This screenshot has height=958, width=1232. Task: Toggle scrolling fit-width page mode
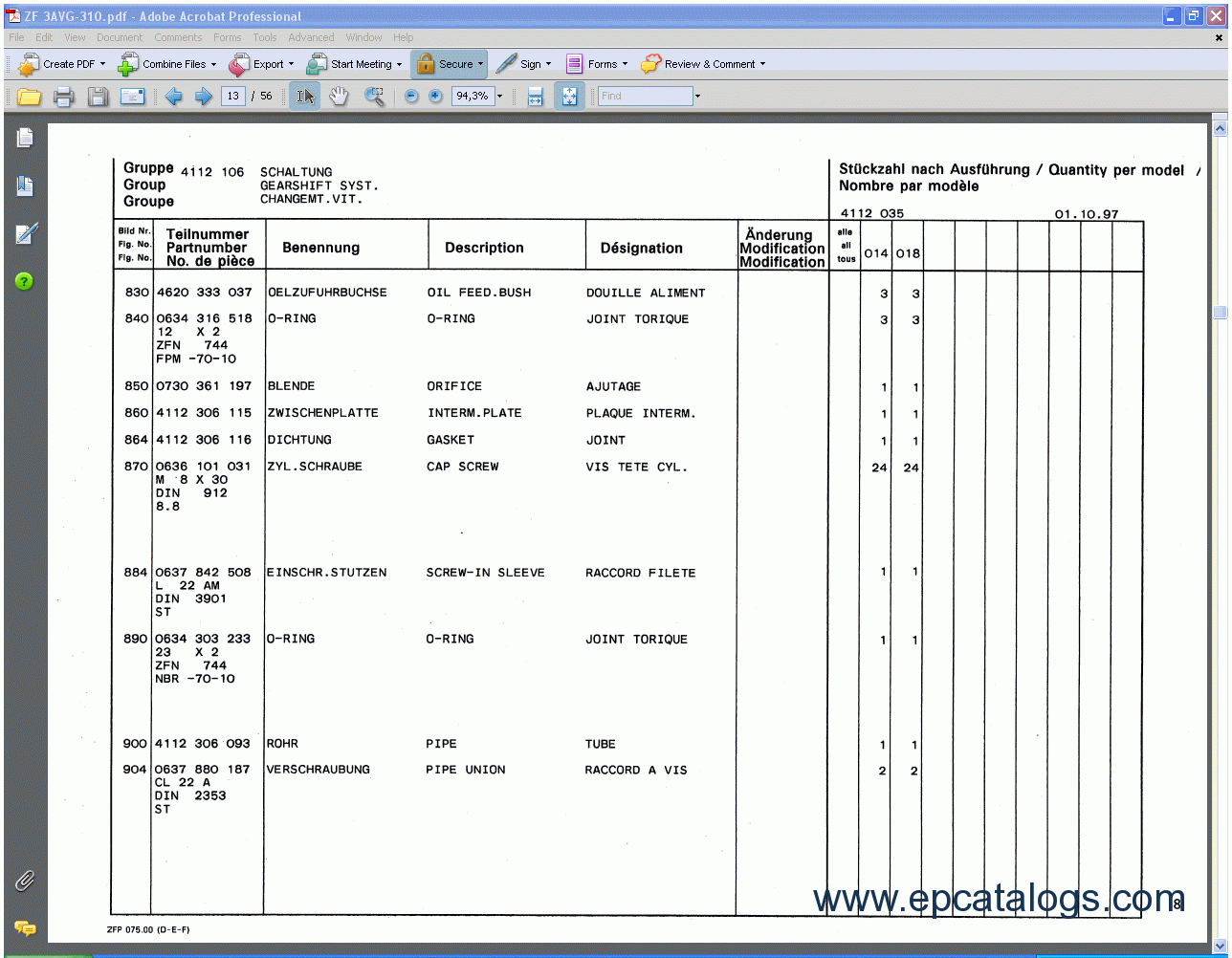pos(535,97)
